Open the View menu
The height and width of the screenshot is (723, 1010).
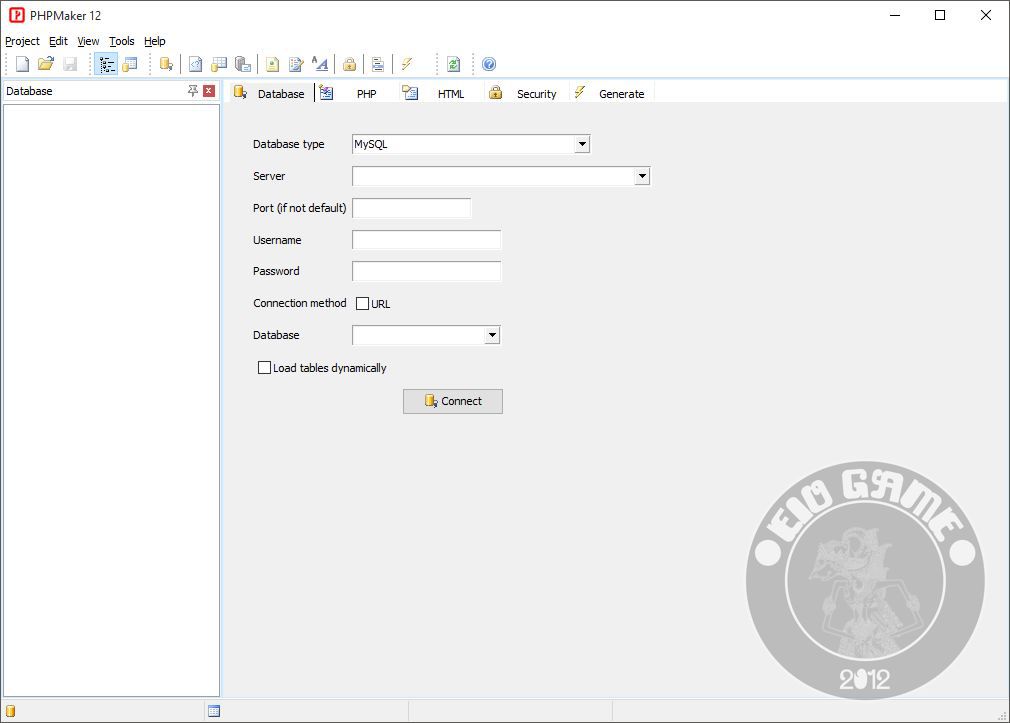pyautogui.click(x=88, y=41)
